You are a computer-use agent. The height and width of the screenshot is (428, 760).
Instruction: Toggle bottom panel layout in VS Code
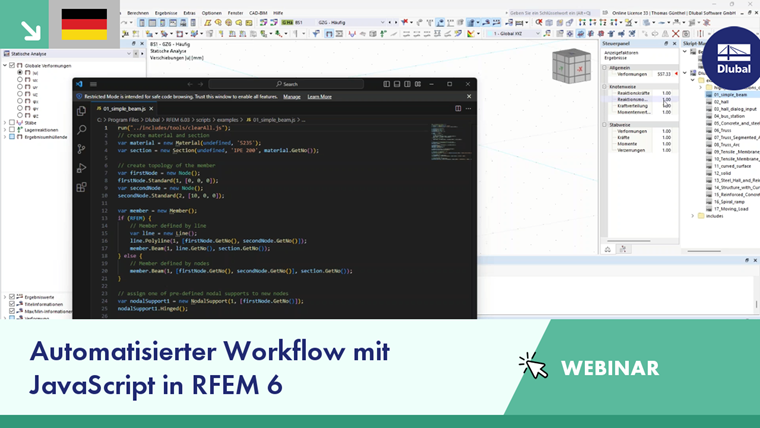[x=397, y=84]
